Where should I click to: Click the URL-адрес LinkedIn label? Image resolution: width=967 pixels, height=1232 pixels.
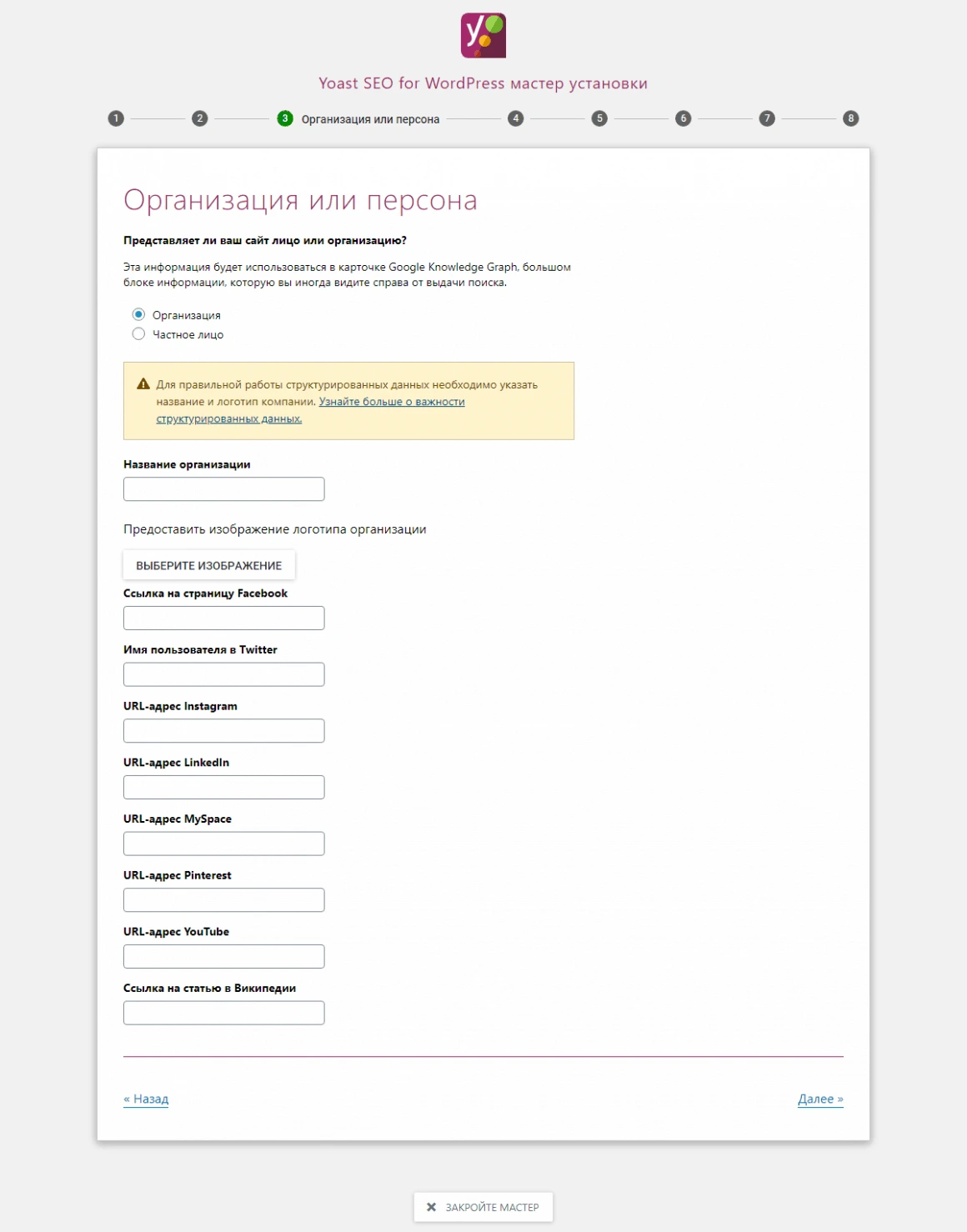click(176, 763)
